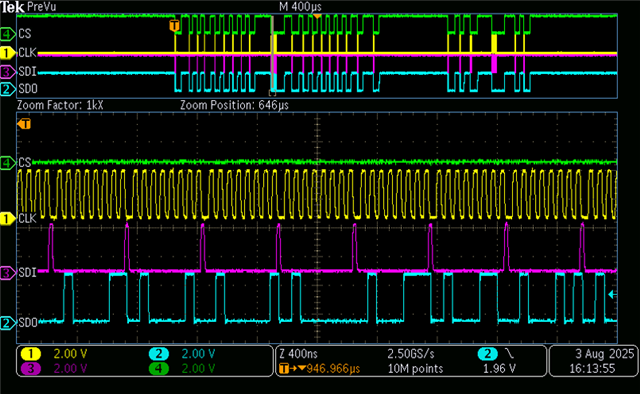The height and width of the screenshot is (394, 640).
Task: Click the Z 400ns zoom timebase readout
Action: (x=299, y=354)
